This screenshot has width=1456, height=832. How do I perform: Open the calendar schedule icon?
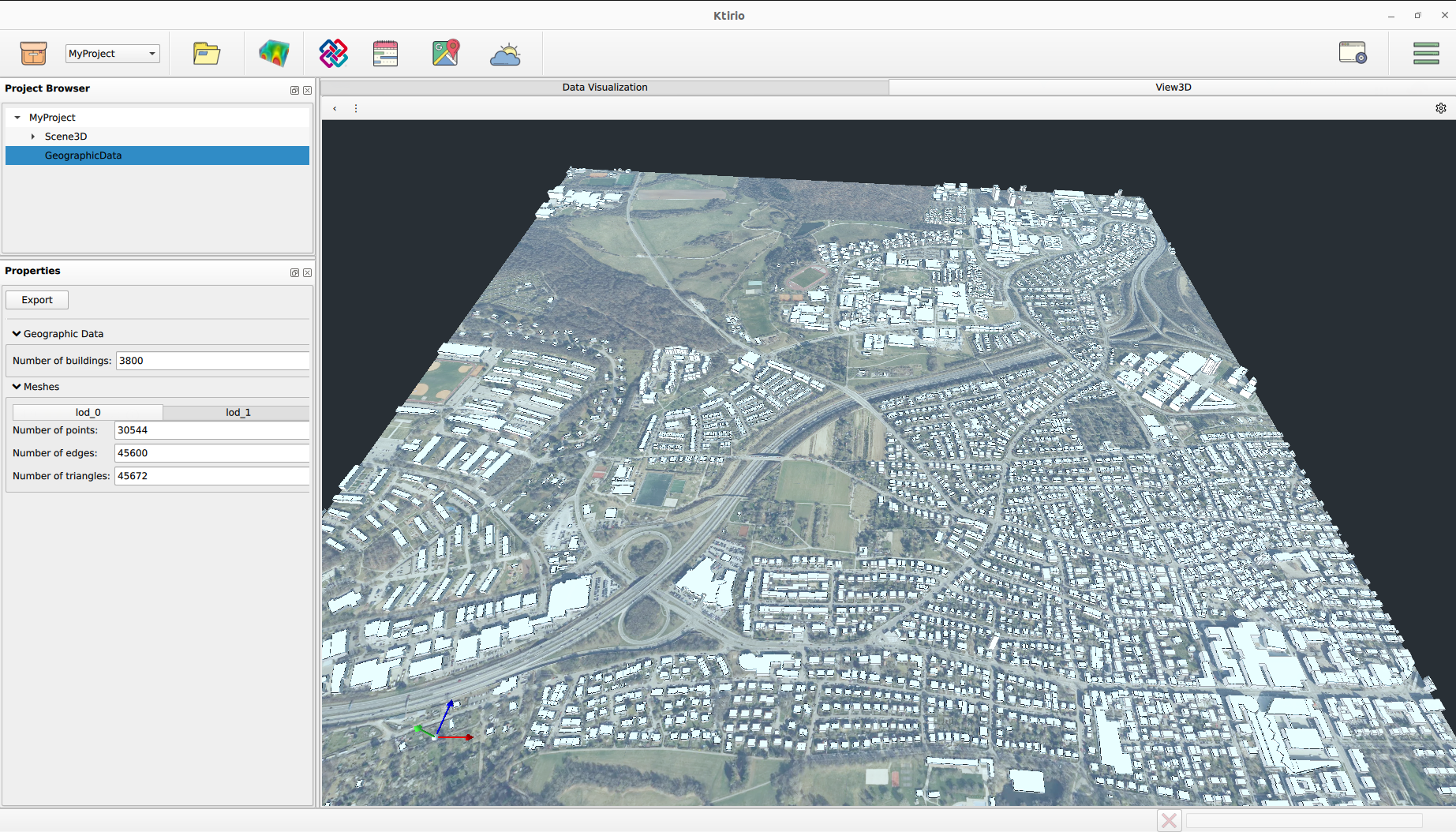tap(385, 53)
